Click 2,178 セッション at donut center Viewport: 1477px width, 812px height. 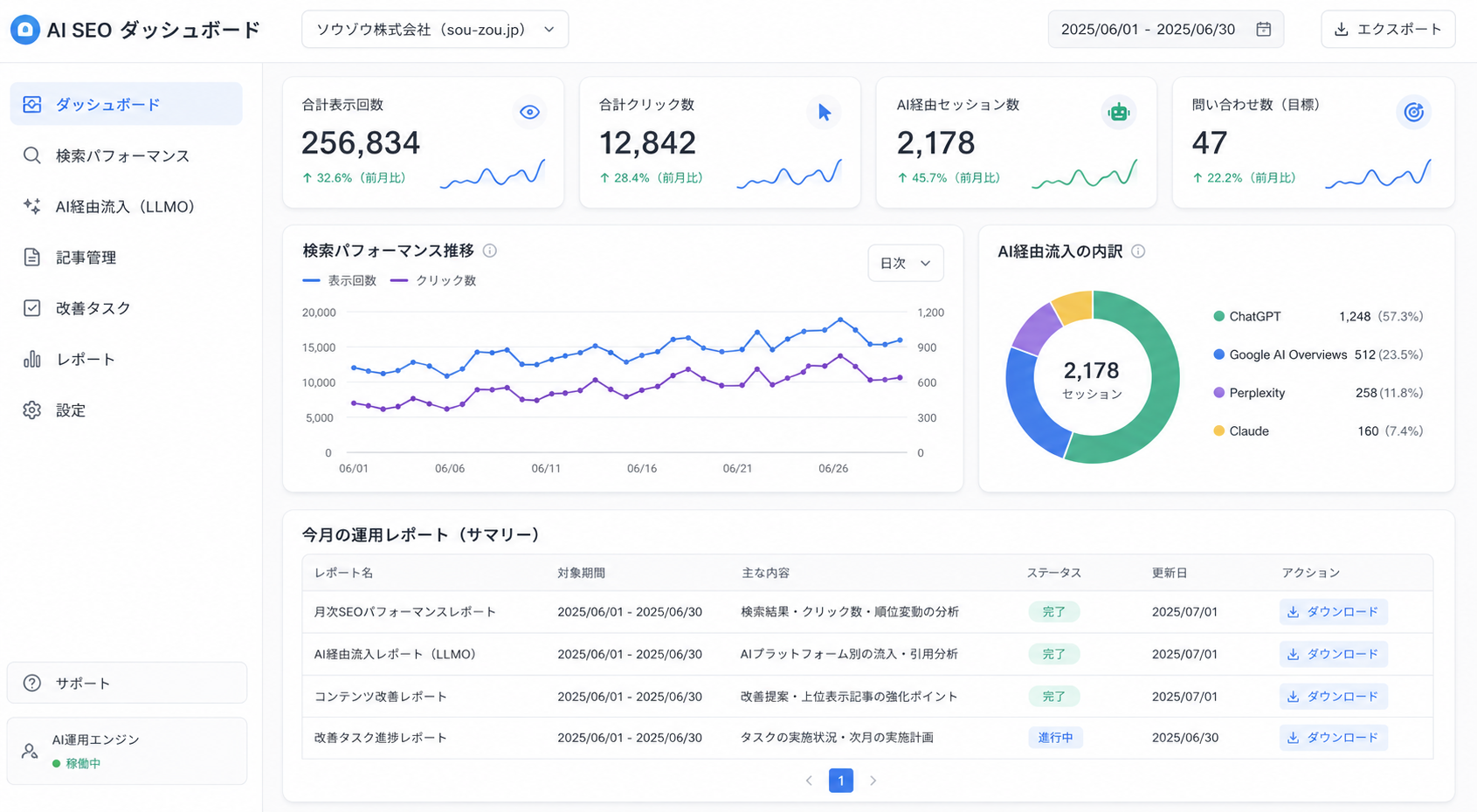(1092, 380)
